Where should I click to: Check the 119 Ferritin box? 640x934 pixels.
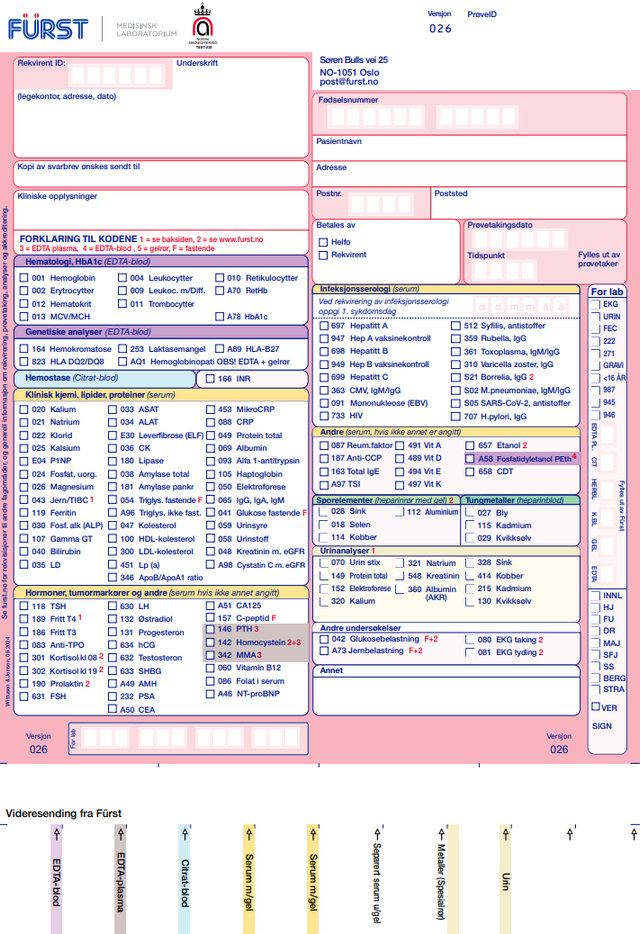pos(24,513)
